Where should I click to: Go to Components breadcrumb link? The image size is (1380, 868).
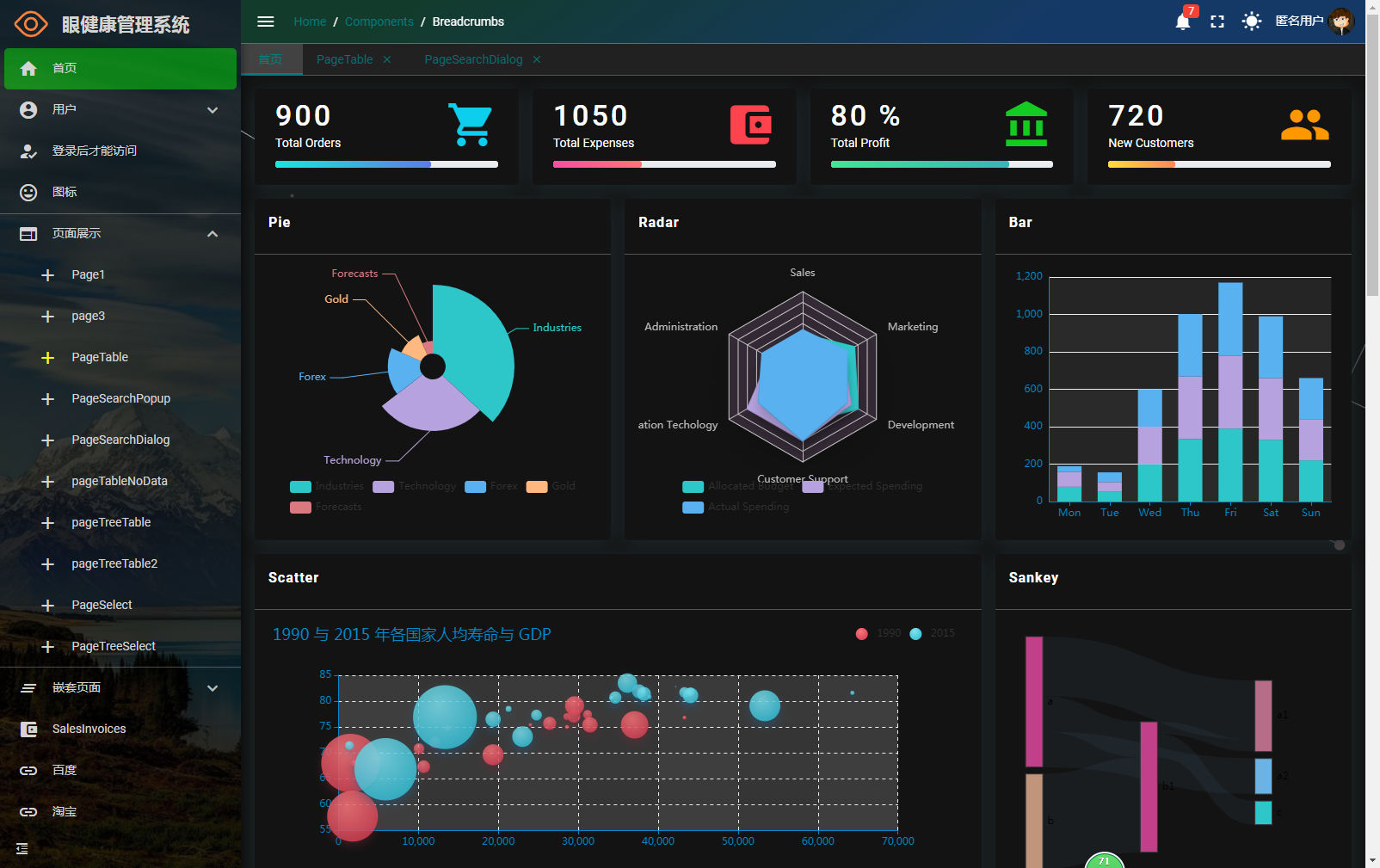[x=379, y=22]
